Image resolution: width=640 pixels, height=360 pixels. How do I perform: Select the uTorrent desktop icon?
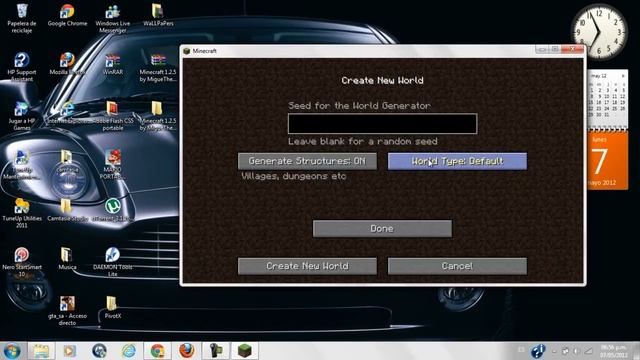tap(113, 211)
